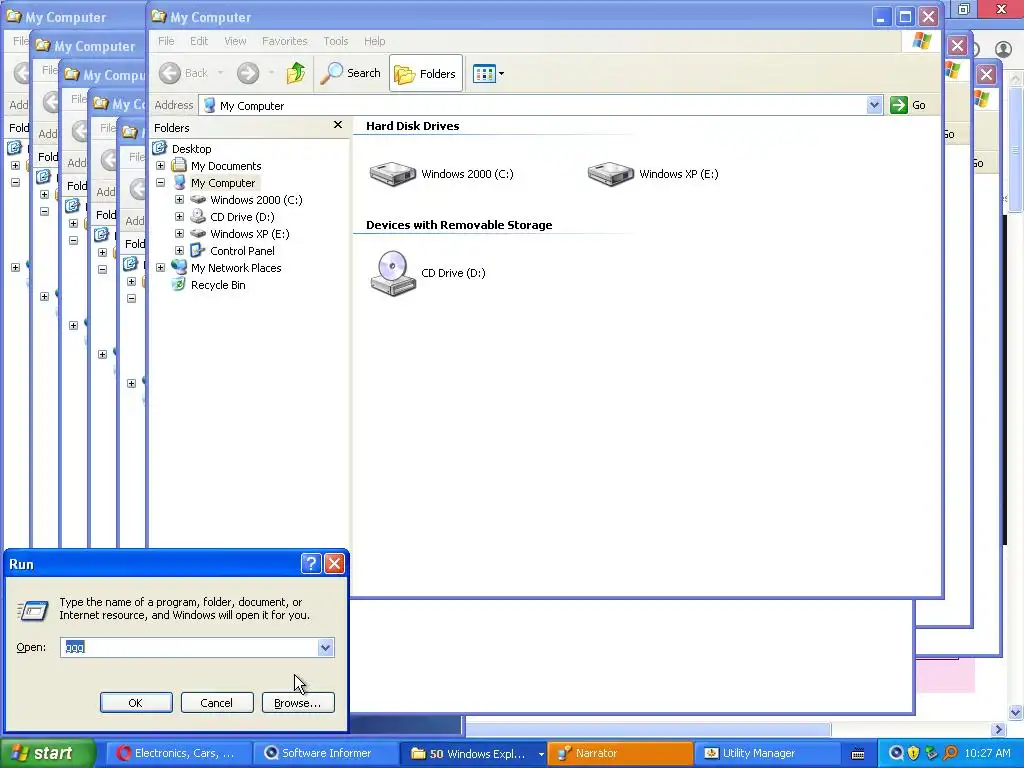The image size is (1024, 768).
Task: Expand Windows XP (E:) tree node
Action: tap(180, 234)
